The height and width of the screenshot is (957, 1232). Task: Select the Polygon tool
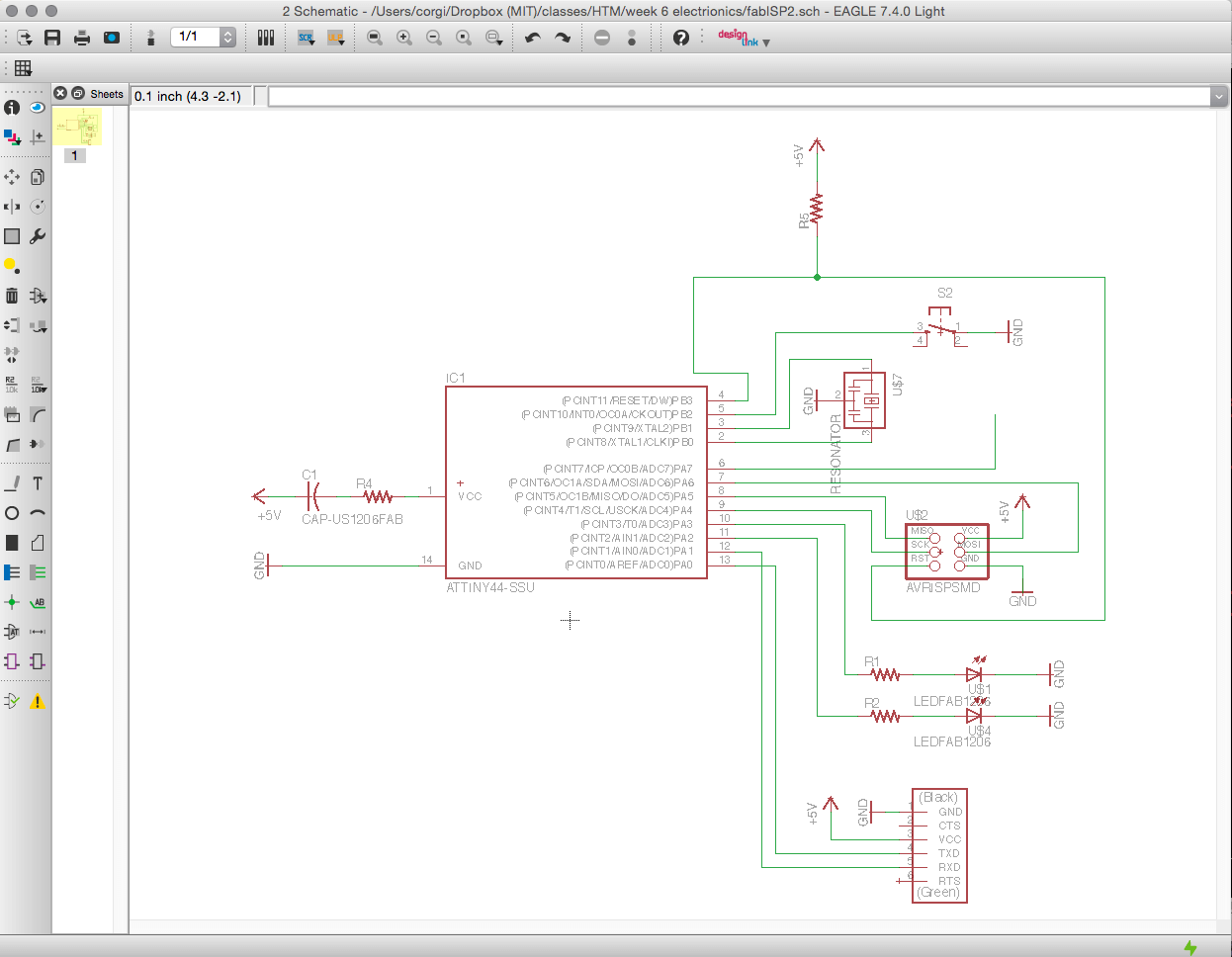(38, 543)
